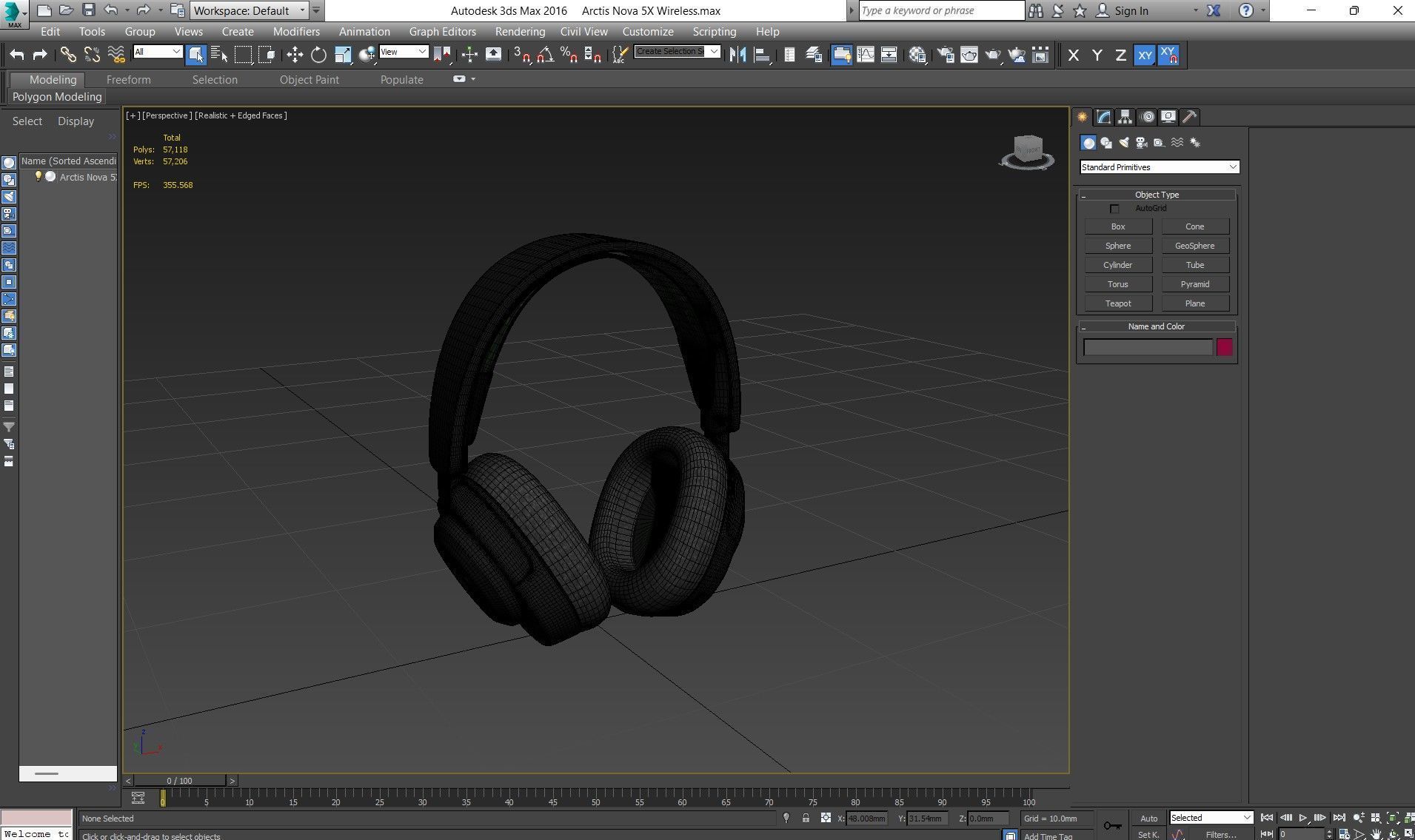This screenshot has width=1415, height=840.
Task: Select the Cameras category icon
Action: click(x=1142, y=143)
